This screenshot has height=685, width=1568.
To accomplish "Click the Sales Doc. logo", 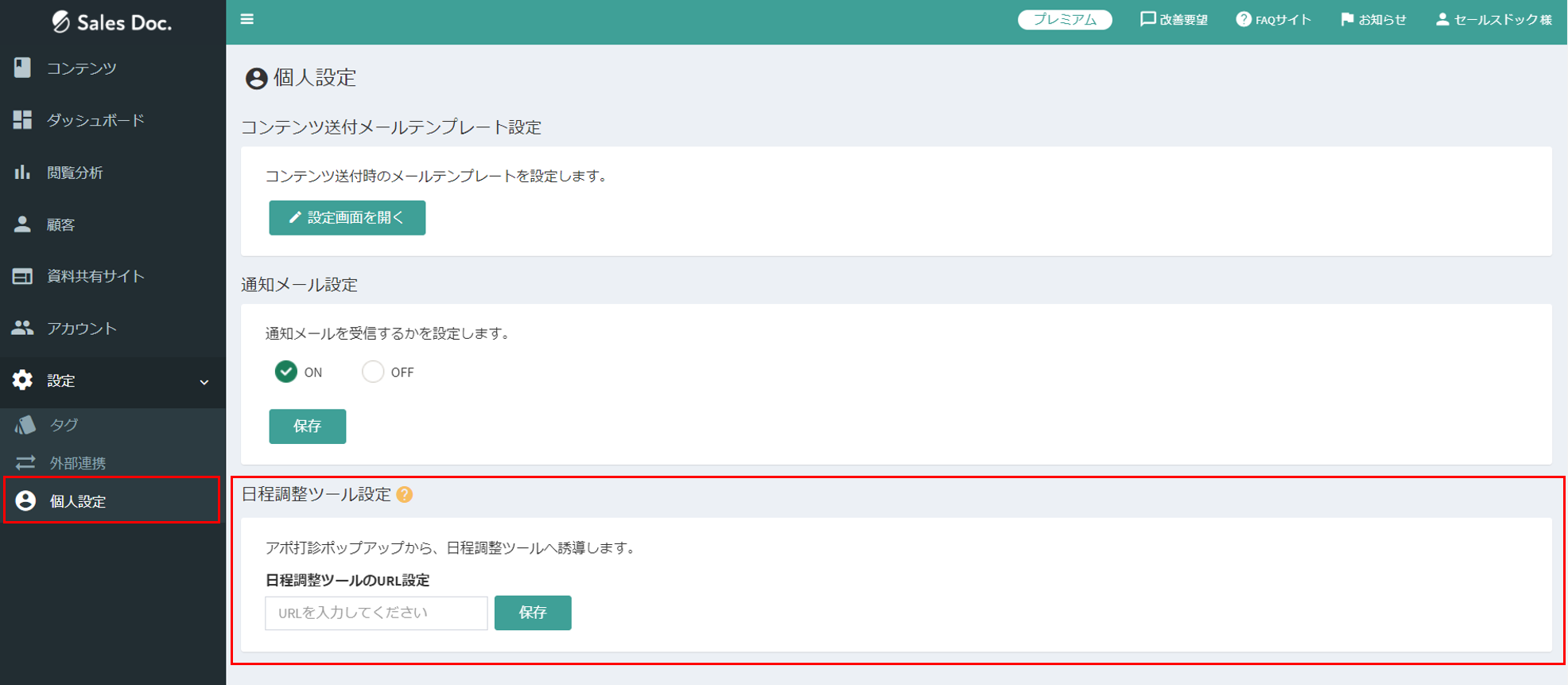I will pyautogui.click(x=112, y=22).
